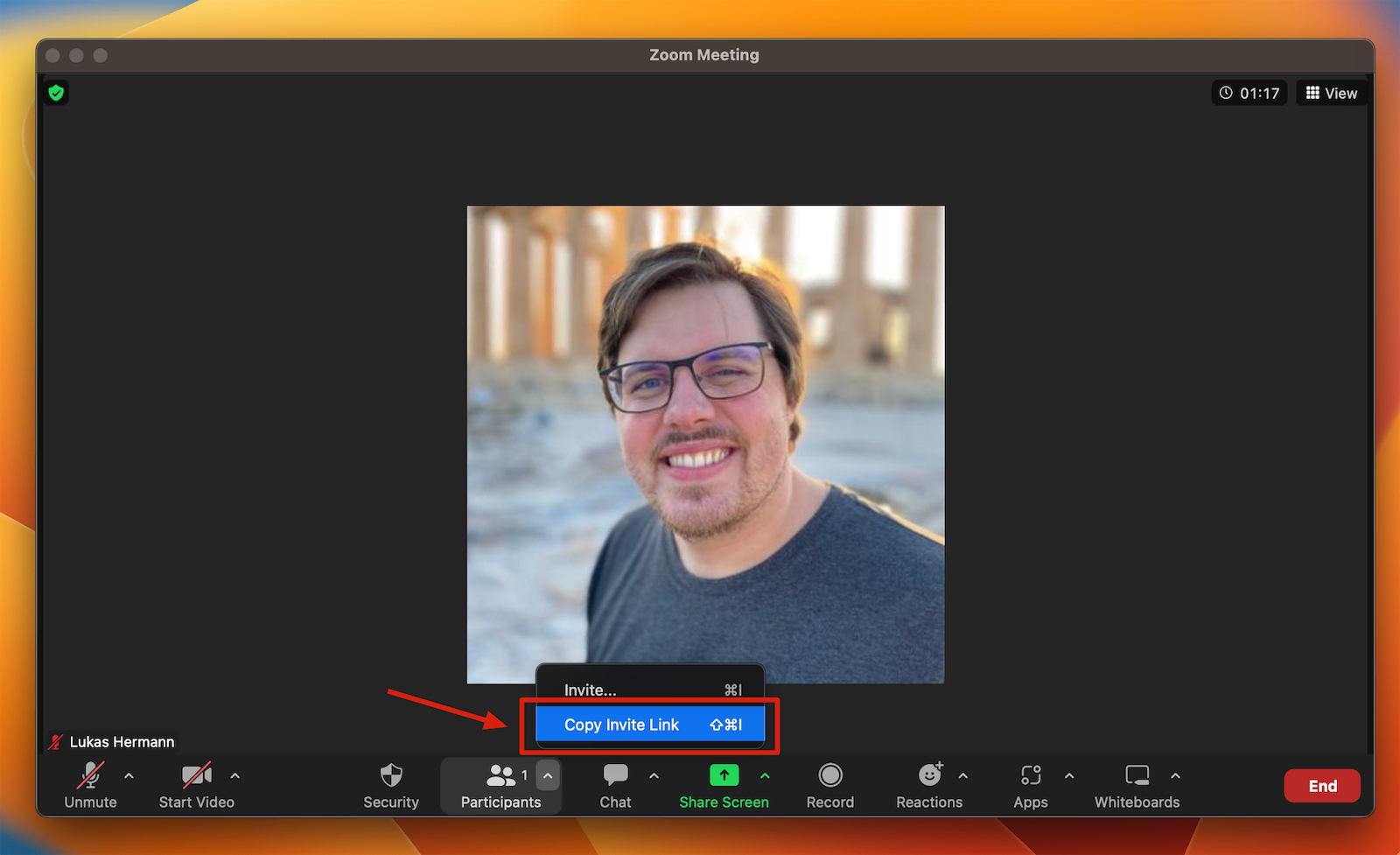This screenshot has height=855, width=1400.
Task: Expand the Chat options chevron
Action: click(x=654, y=774)
